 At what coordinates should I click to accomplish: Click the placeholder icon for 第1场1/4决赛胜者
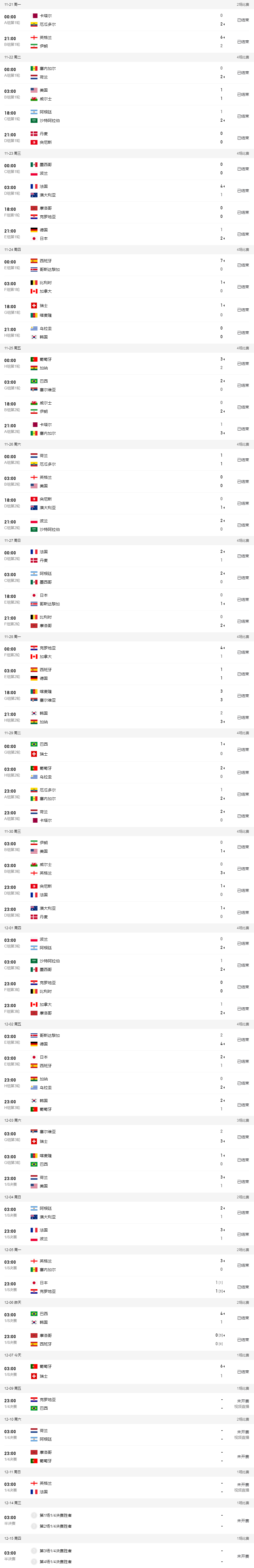point(34,1515)
